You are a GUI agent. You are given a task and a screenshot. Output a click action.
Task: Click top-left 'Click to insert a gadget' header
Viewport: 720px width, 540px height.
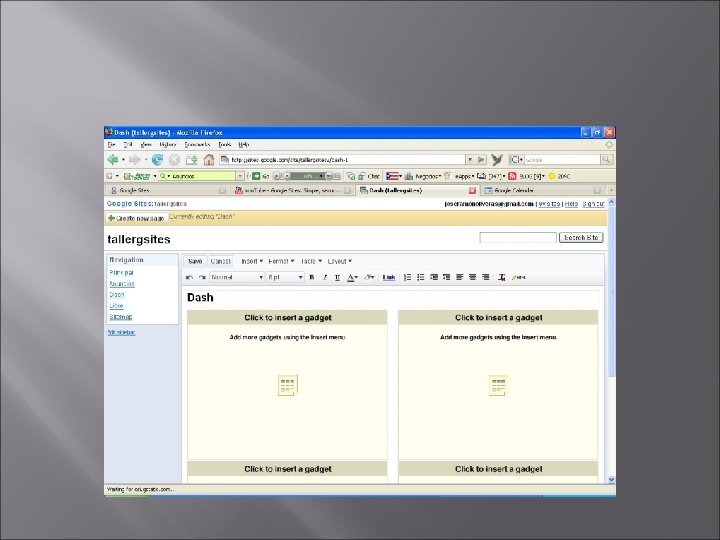coord(287,318)
